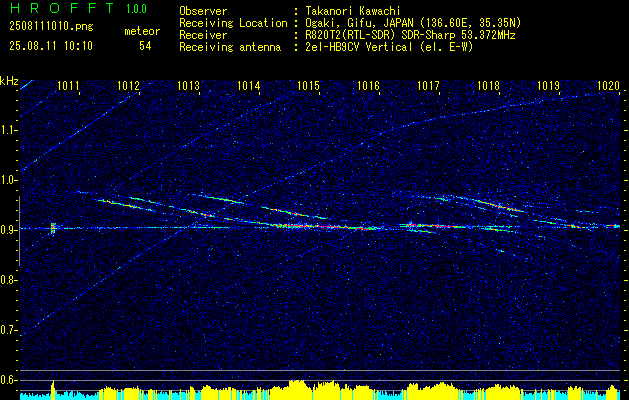Click the 1014 time axis marker
Screen dimensions: 629x400
[249, 85]
